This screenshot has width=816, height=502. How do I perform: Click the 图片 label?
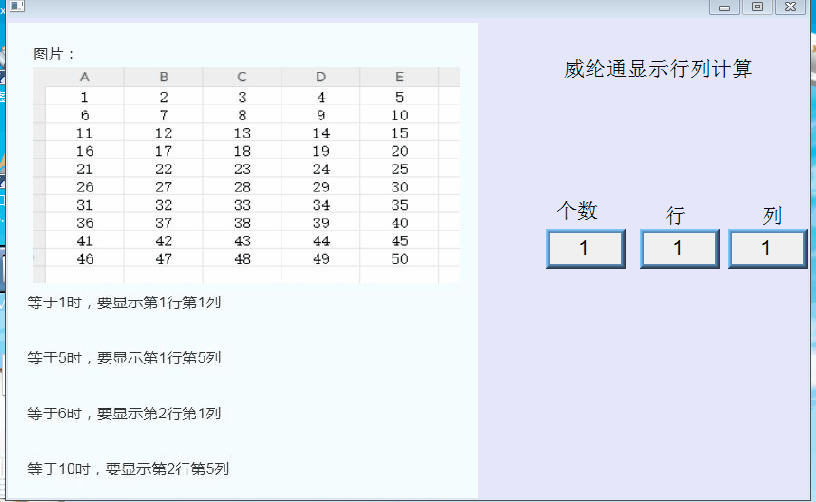(x=55, y=54)
